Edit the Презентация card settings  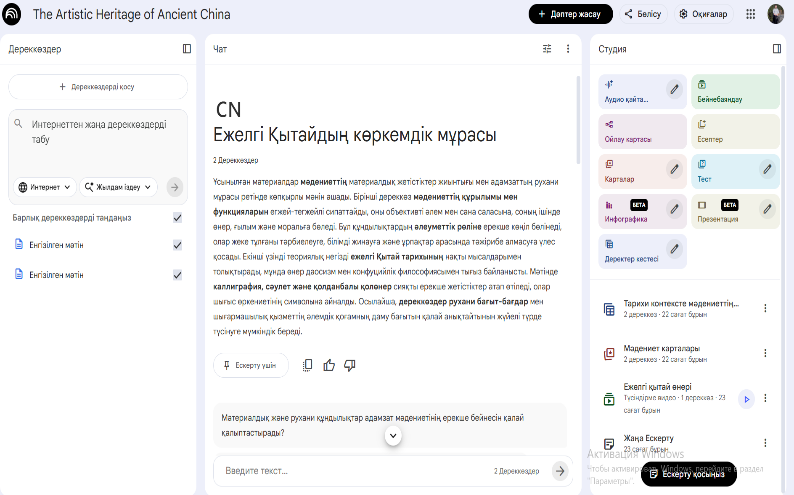767,209
